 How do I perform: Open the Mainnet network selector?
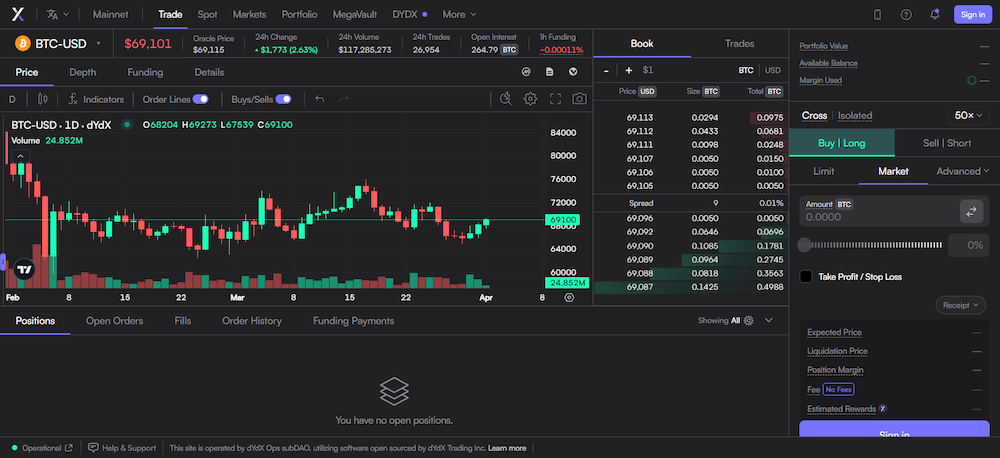(110, 14)
